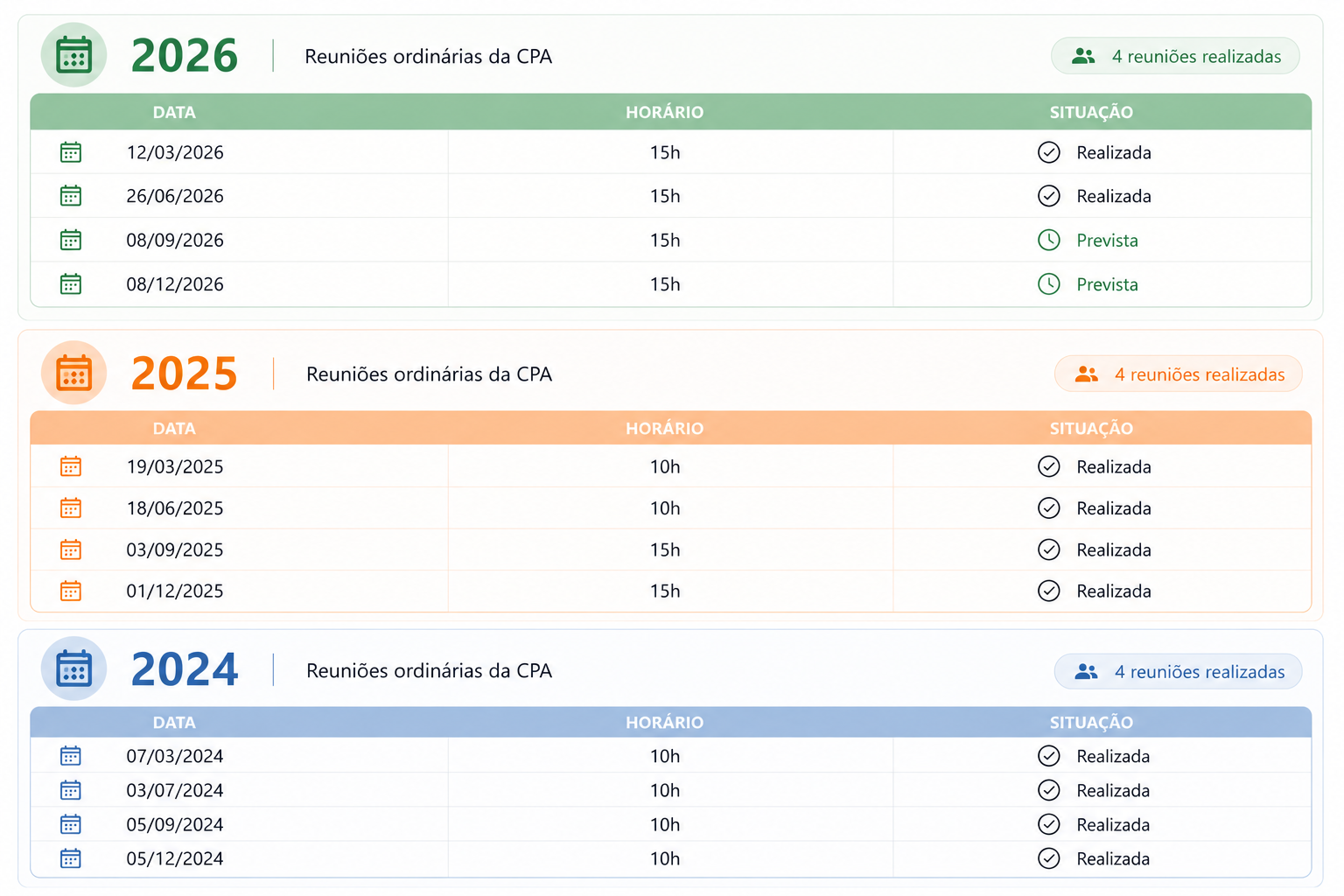Click the green 4 reuniões realizadas badge

tap(1175, 56)
